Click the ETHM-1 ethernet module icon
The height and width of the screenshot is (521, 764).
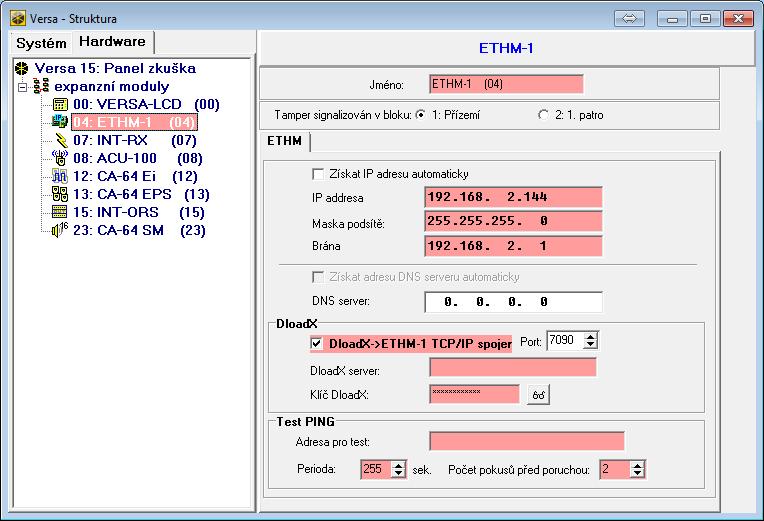click(x=60, y=122)
